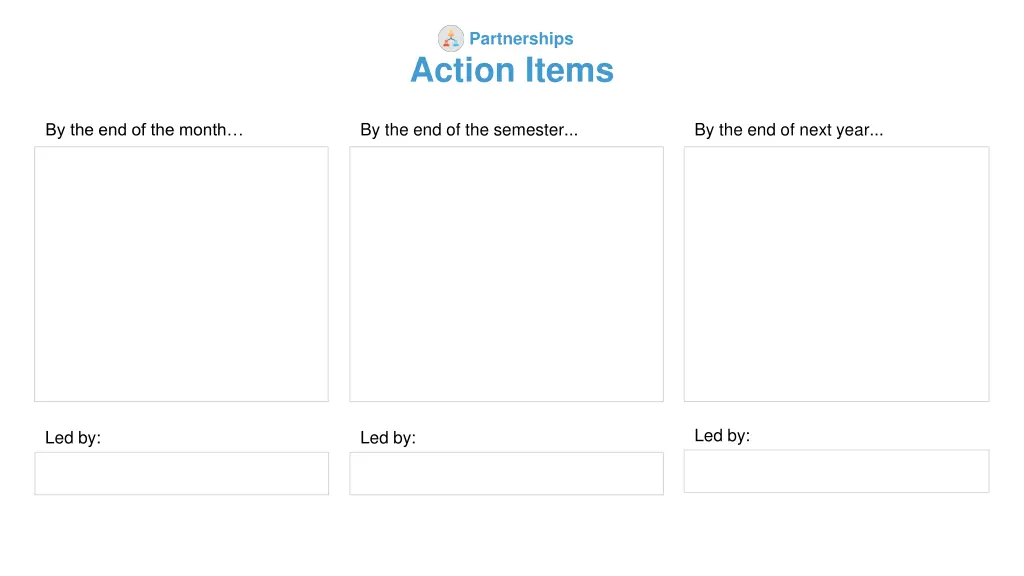Focus the large box under end of the month
Image resolution: width=1024 pixels, height=576 pixels.
point(182,274)
